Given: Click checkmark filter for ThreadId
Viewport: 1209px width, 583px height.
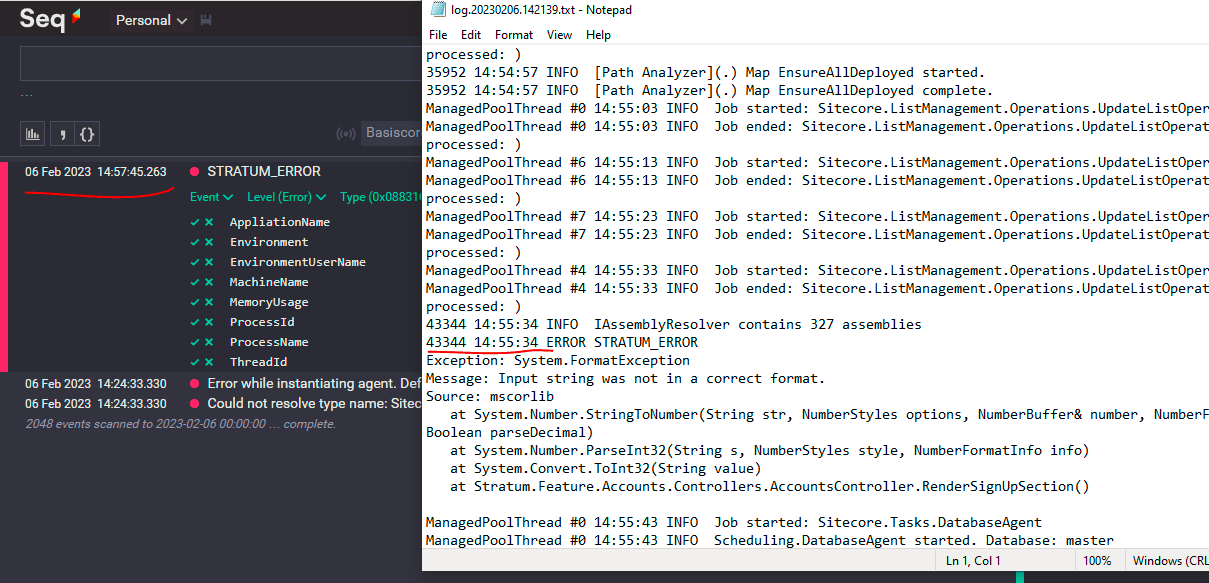Looking at the screenshot, I should [x=195, y=362].
